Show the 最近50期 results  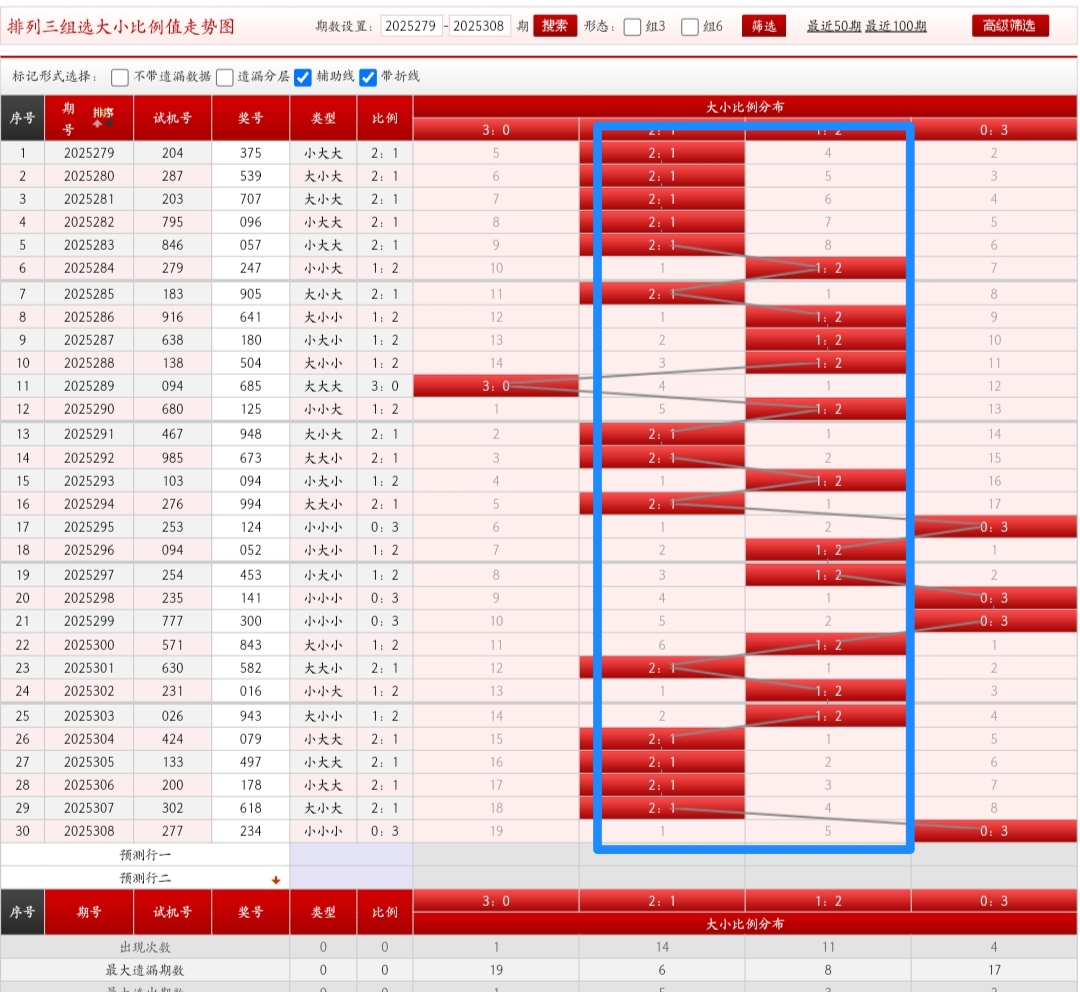tap(834, 26)
